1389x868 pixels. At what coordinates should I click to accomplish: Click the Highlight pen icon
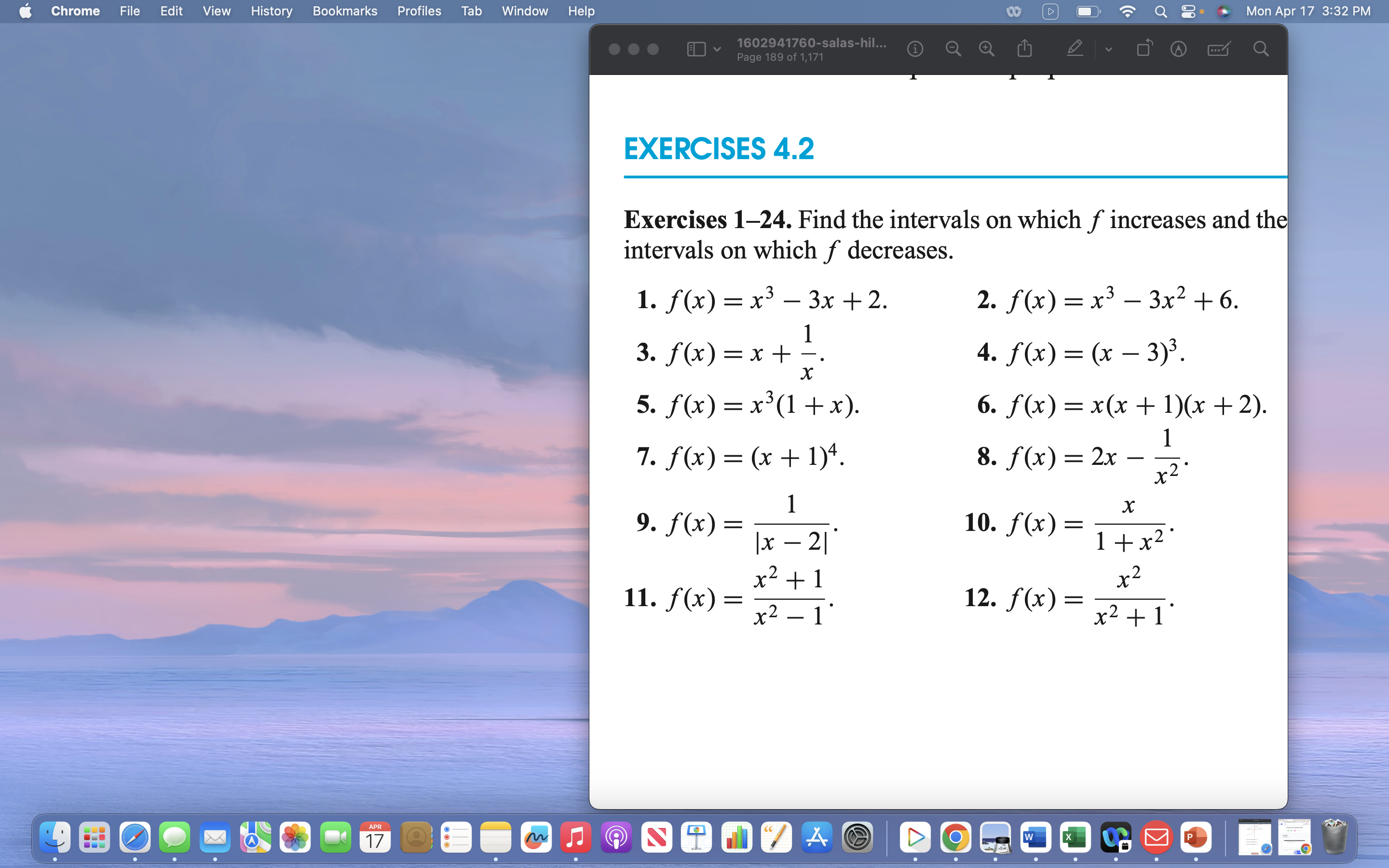(1075, 49)
